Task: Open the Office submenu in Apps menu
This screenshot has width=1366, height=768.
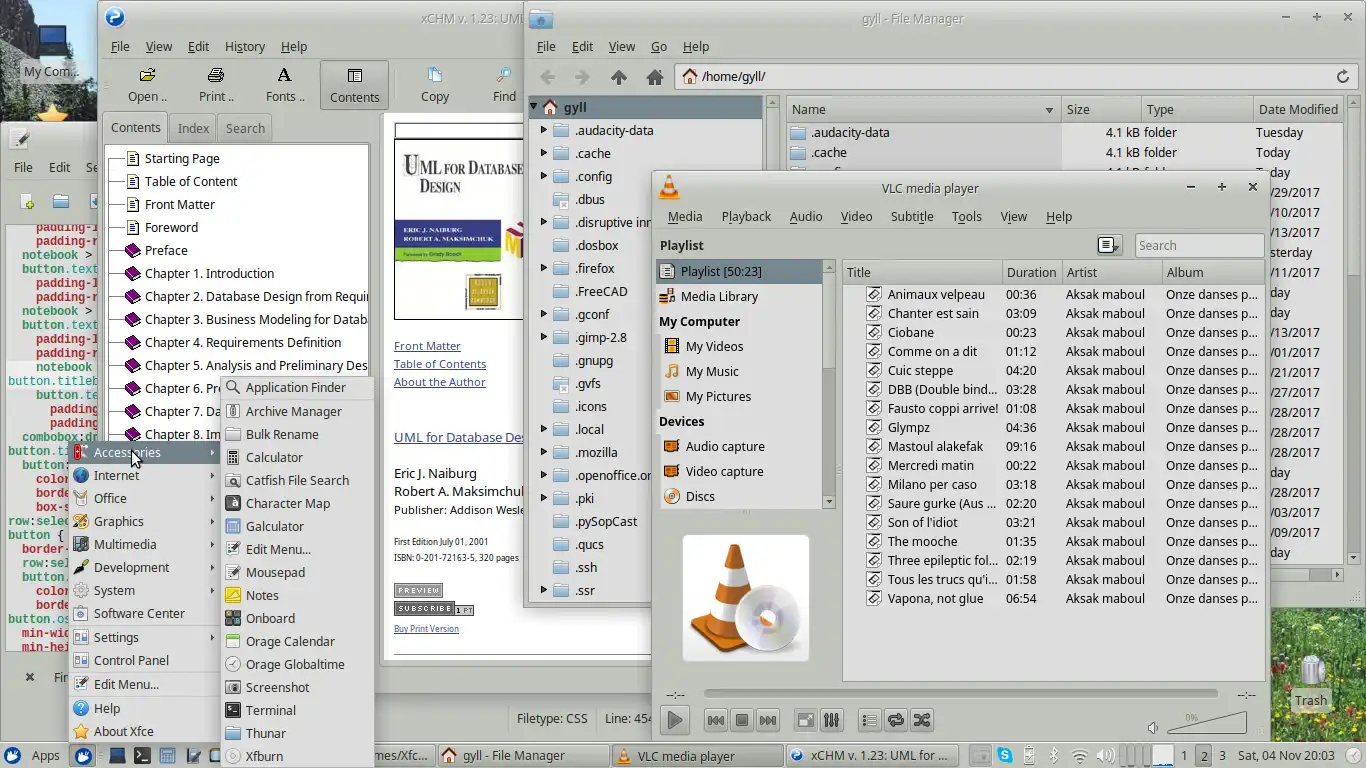Action: (145, 498)
